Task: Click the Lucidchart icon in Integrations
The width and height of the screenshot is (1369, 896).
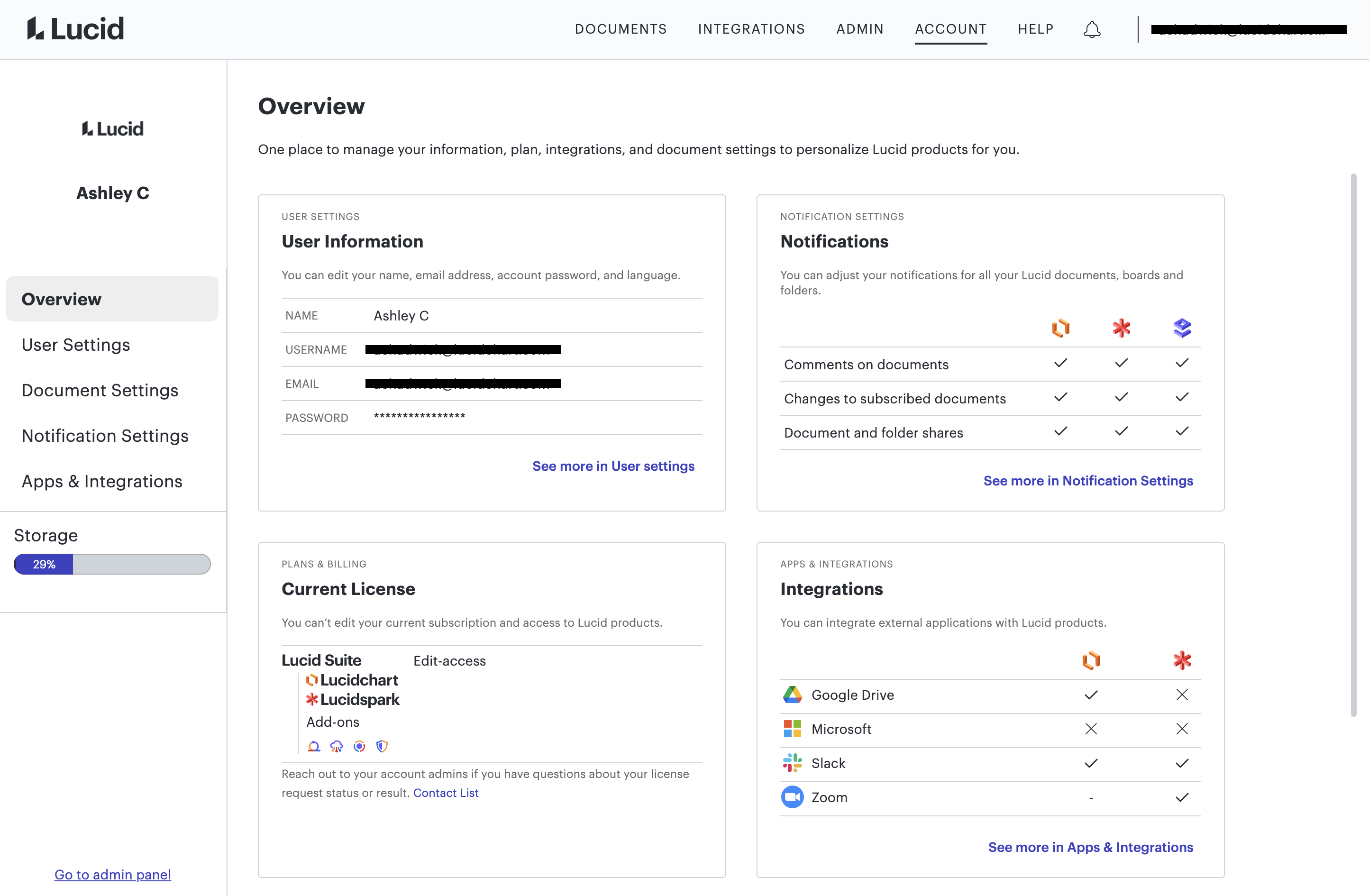Action: click(1091, 660)
